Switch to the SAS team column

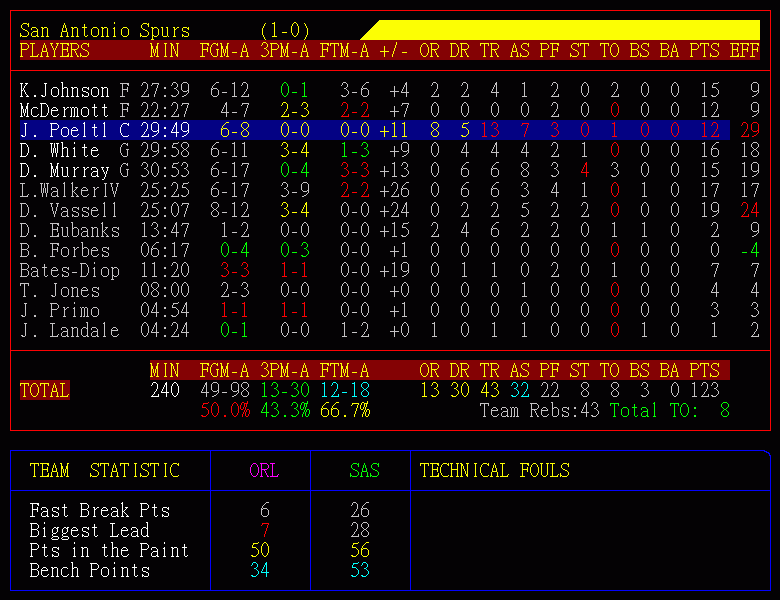point(364,471)
